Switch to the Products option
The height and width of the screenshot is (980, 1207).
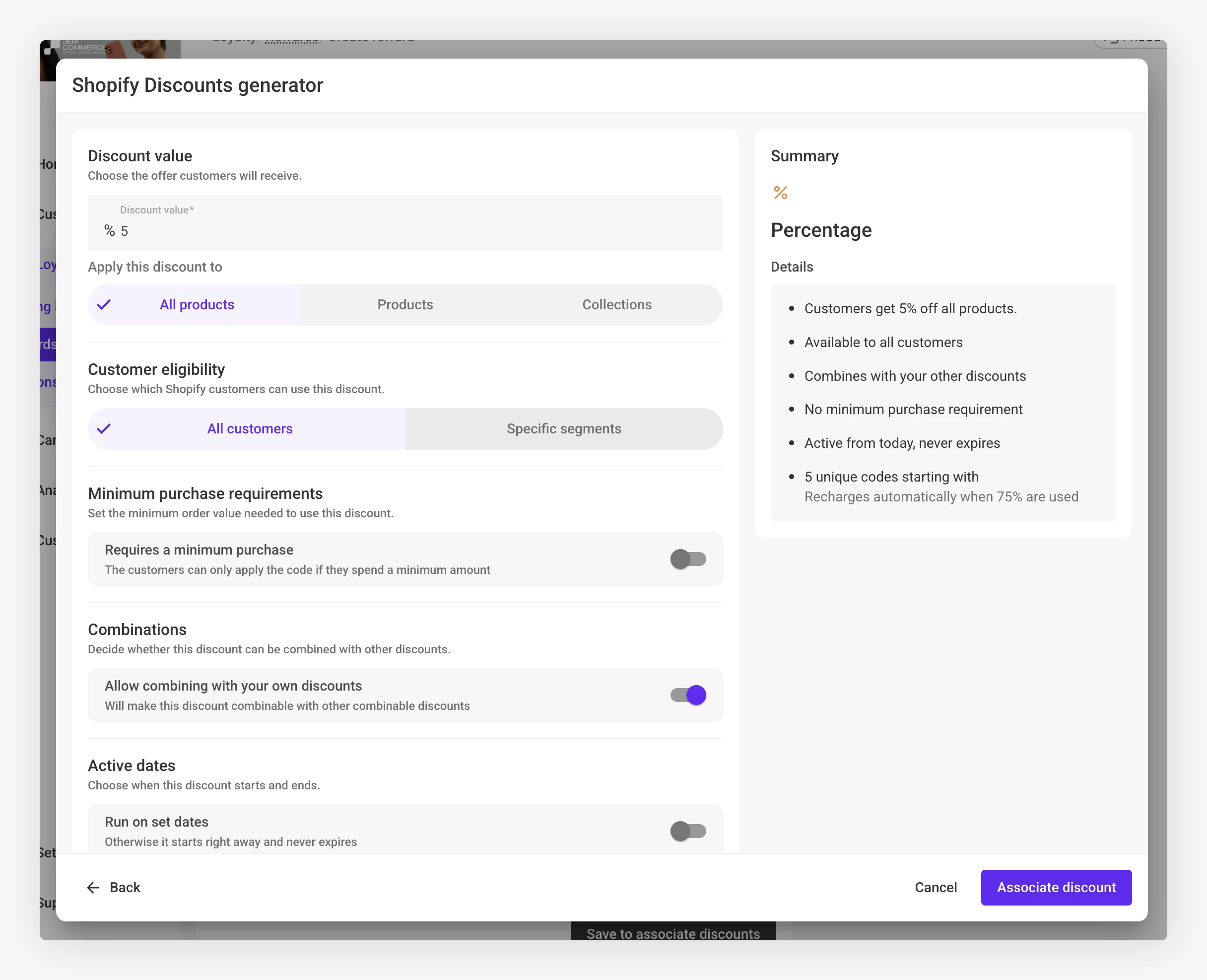[405, 305]
